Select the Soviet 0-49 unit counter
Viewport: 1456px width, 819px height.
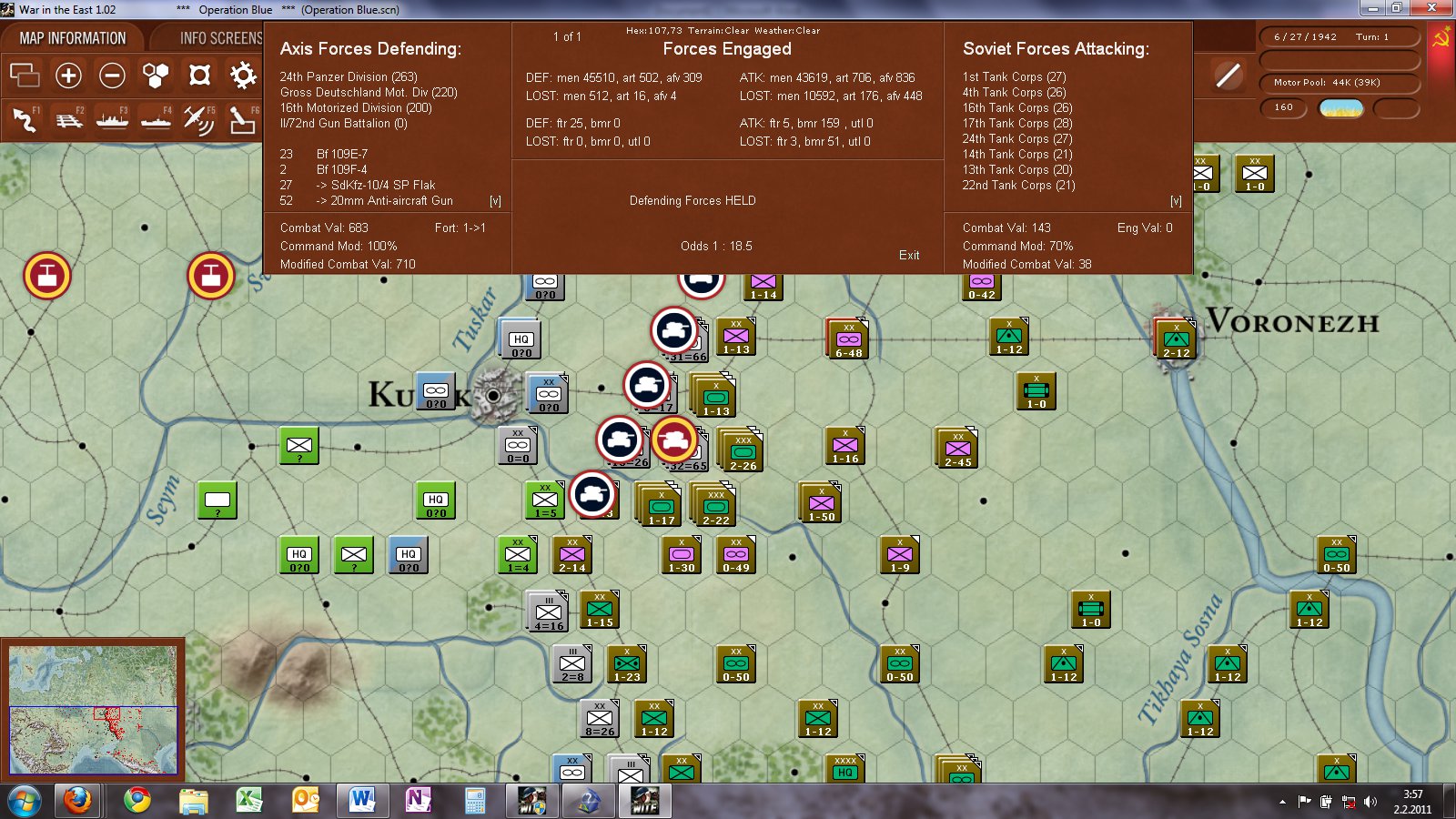[736, 554]
